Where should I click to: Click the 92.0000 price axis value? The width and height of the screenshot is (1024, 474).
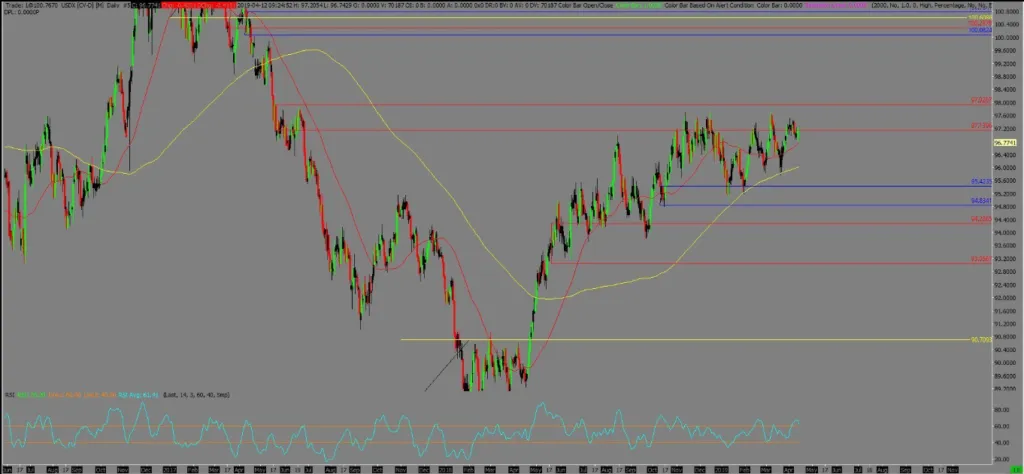[1004, 298]
